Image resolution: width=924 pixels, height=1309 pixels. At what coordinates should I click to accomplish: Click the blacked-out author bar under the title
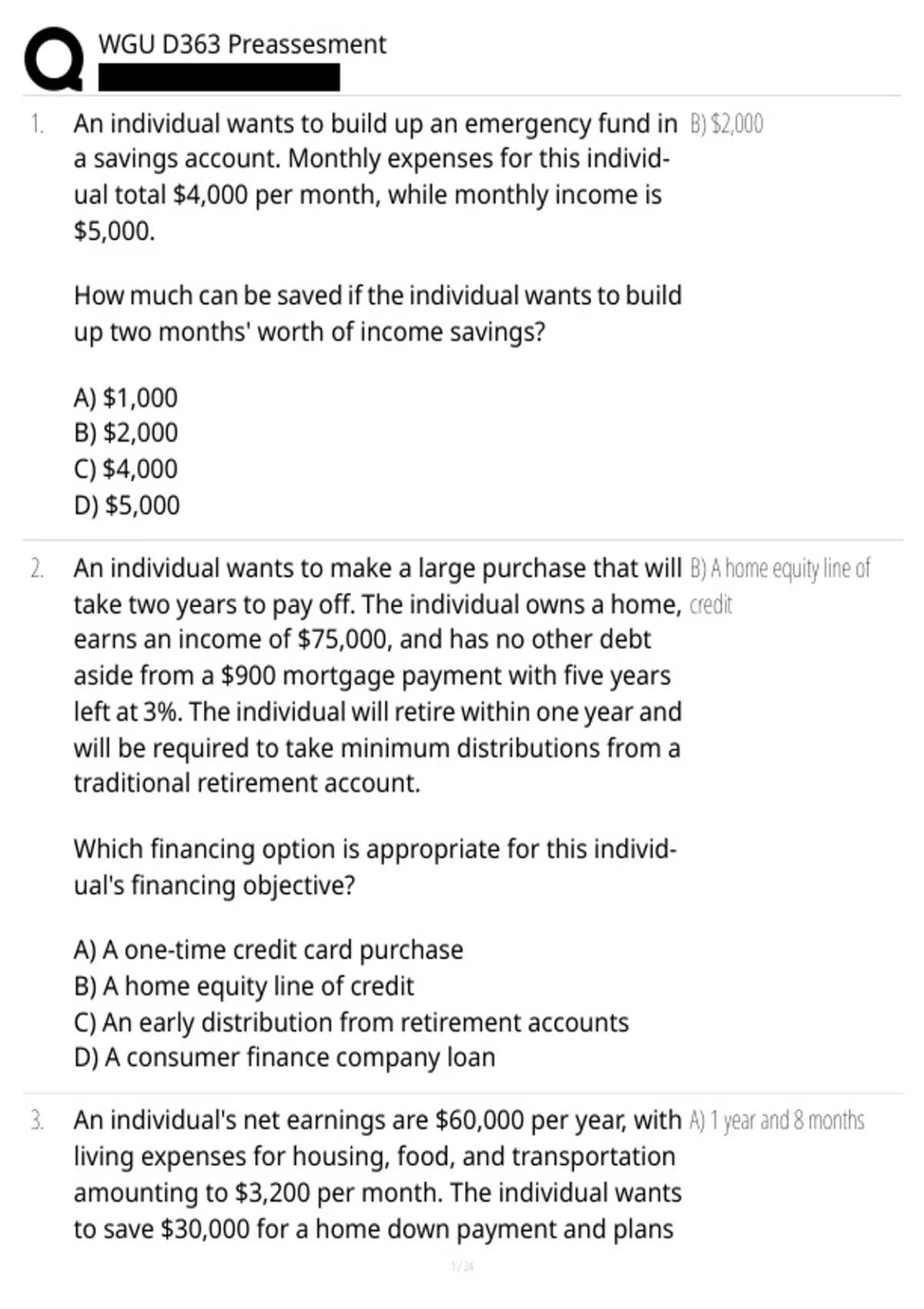point(219,78)
